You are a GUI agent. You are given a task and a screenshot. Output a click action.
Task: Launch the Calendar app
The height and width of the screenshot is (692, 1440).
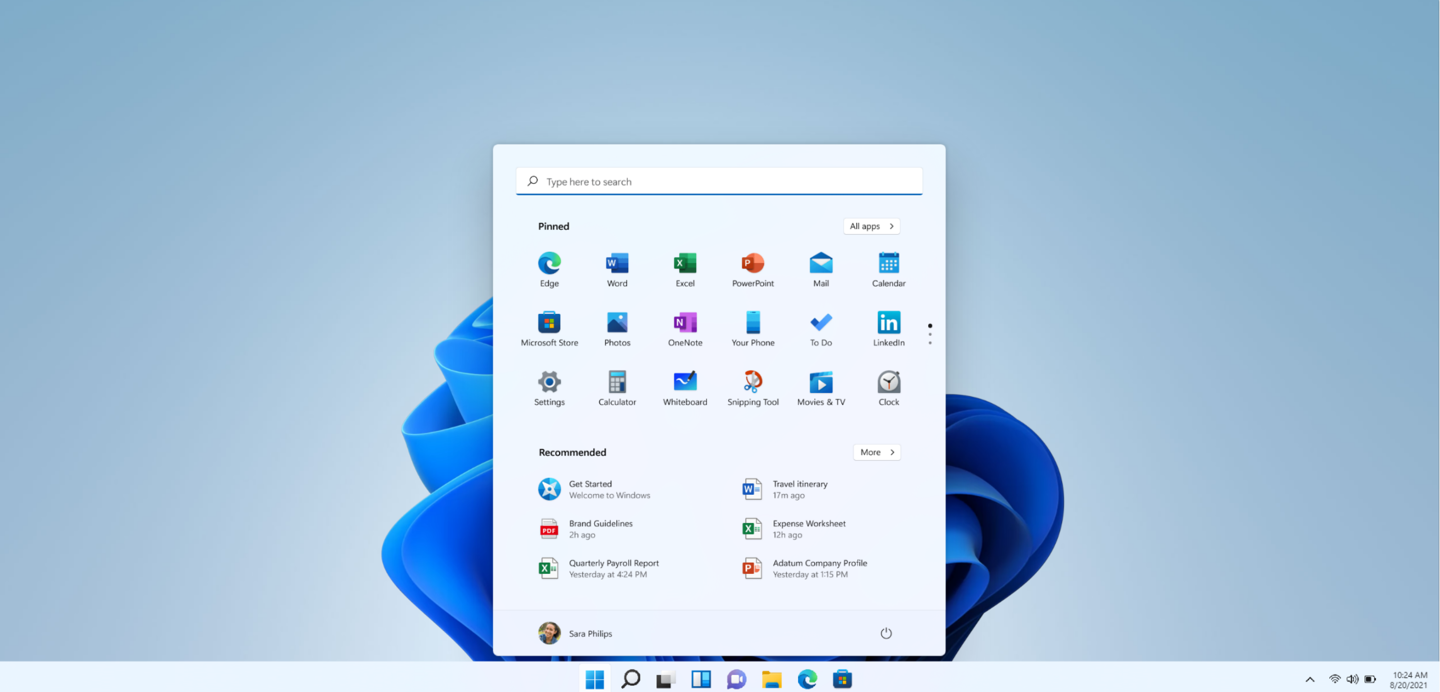[888, 267]
